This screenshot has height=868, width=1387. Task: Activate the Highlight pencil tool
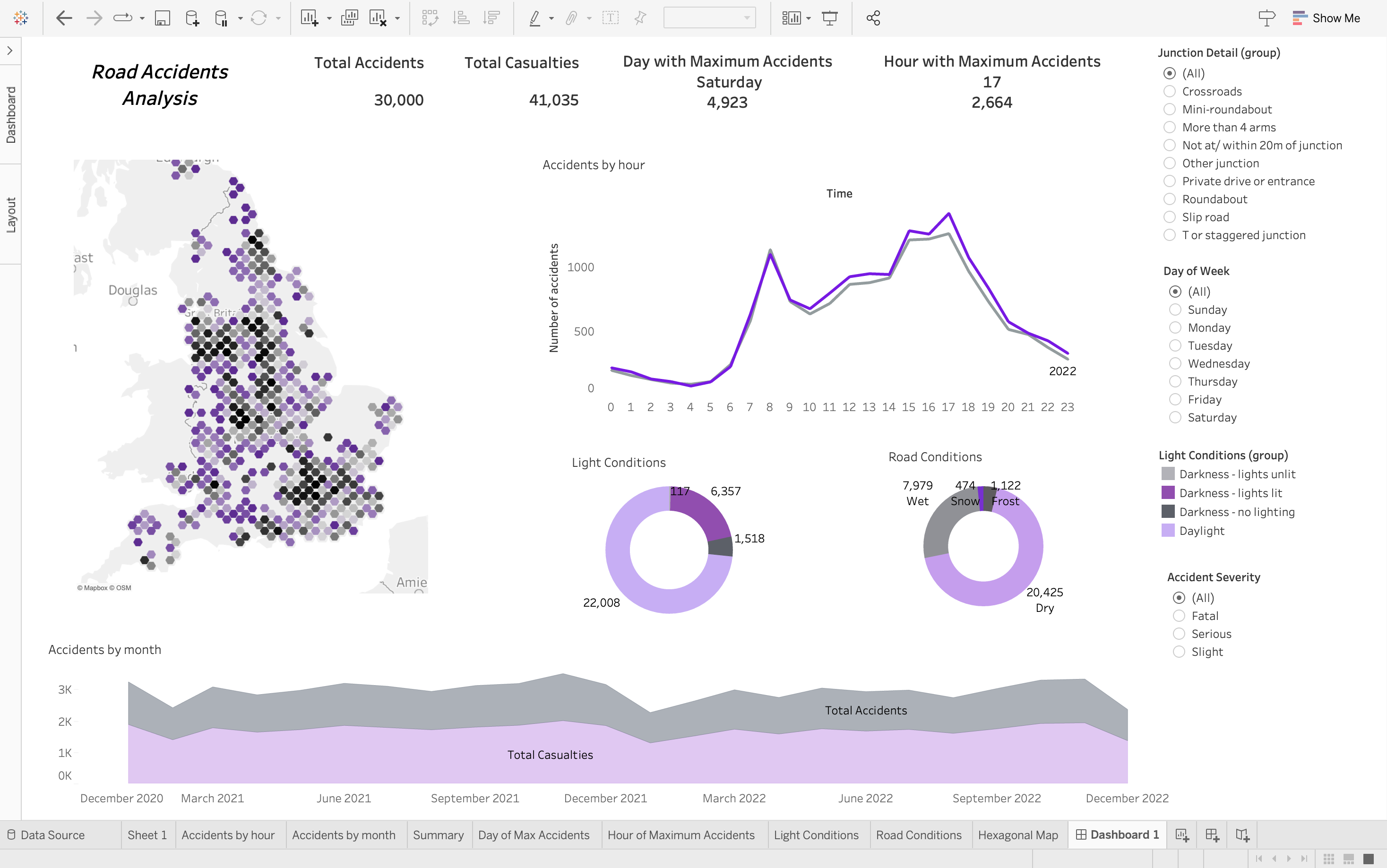534,18
